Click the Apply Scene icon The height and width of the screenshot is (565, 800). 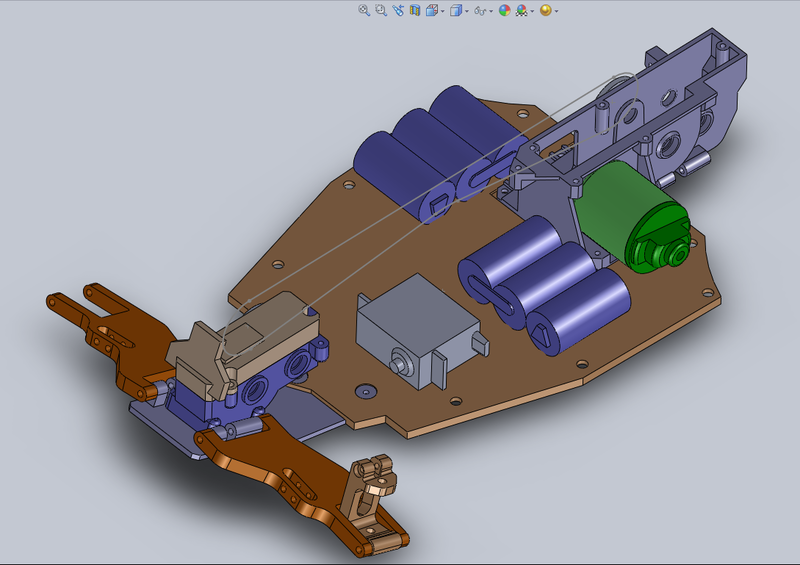[x=521, y=10]
